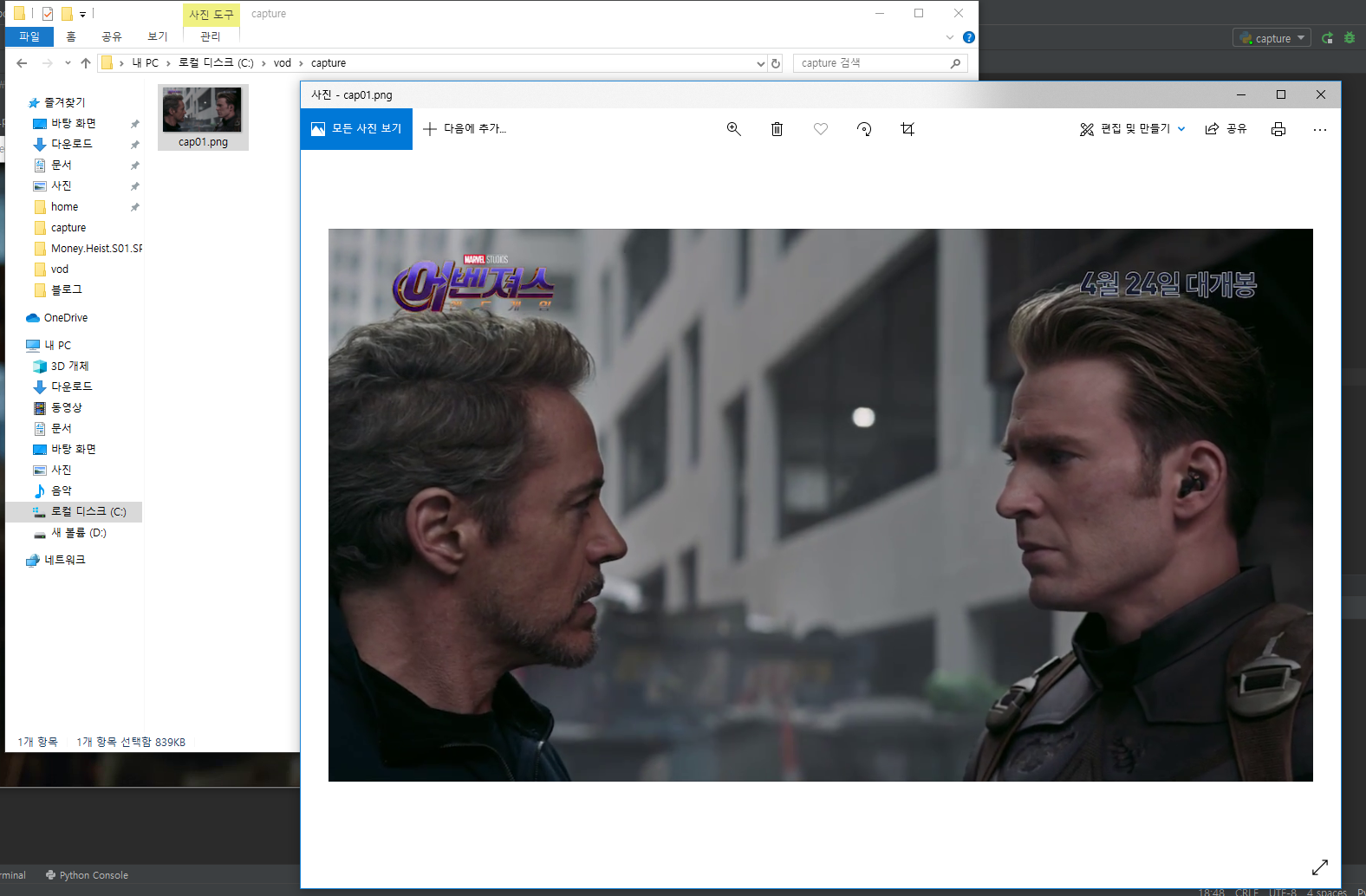Click the debug bug icon in IDE
1366x896 pixels.
(x=1350, y=38)
